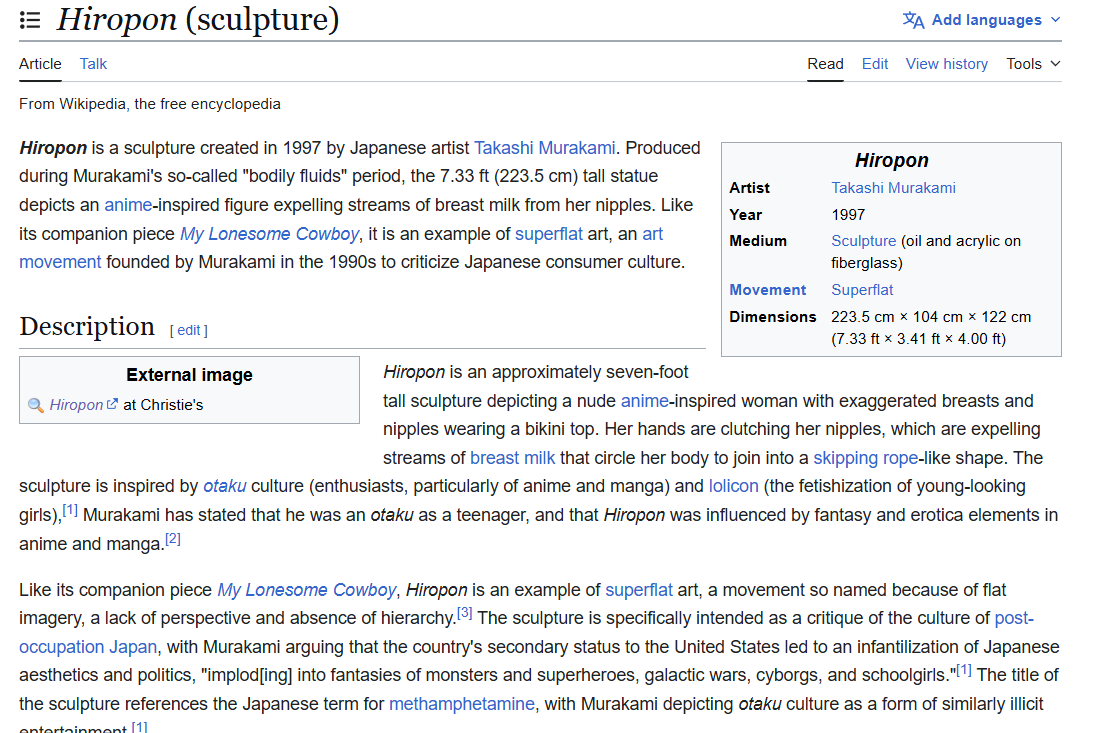The height and width of the screenshot is (733, 1111).
Task: Click external link icon beside Hiropon at Christie's
Action: (112, 404)
